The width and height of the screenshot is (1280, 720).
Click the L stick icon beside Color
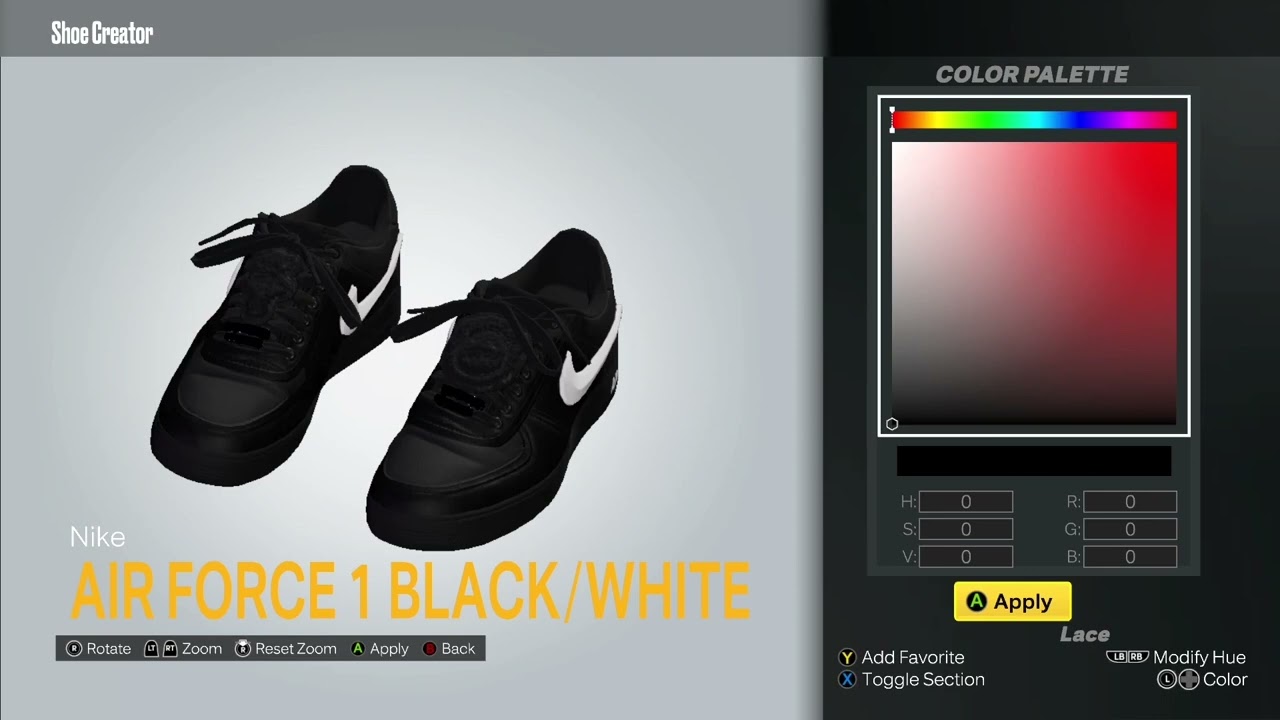click(1166, 680)
